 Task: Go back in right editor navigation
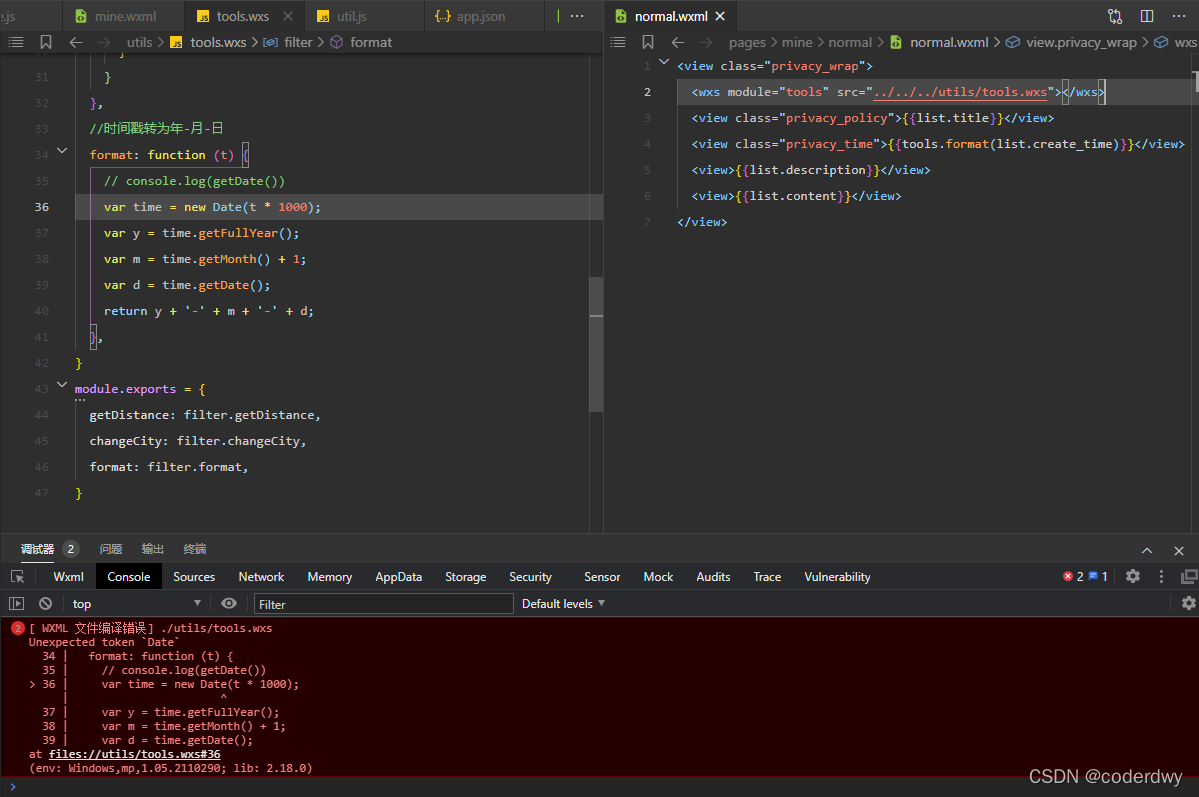pos(677,42)
